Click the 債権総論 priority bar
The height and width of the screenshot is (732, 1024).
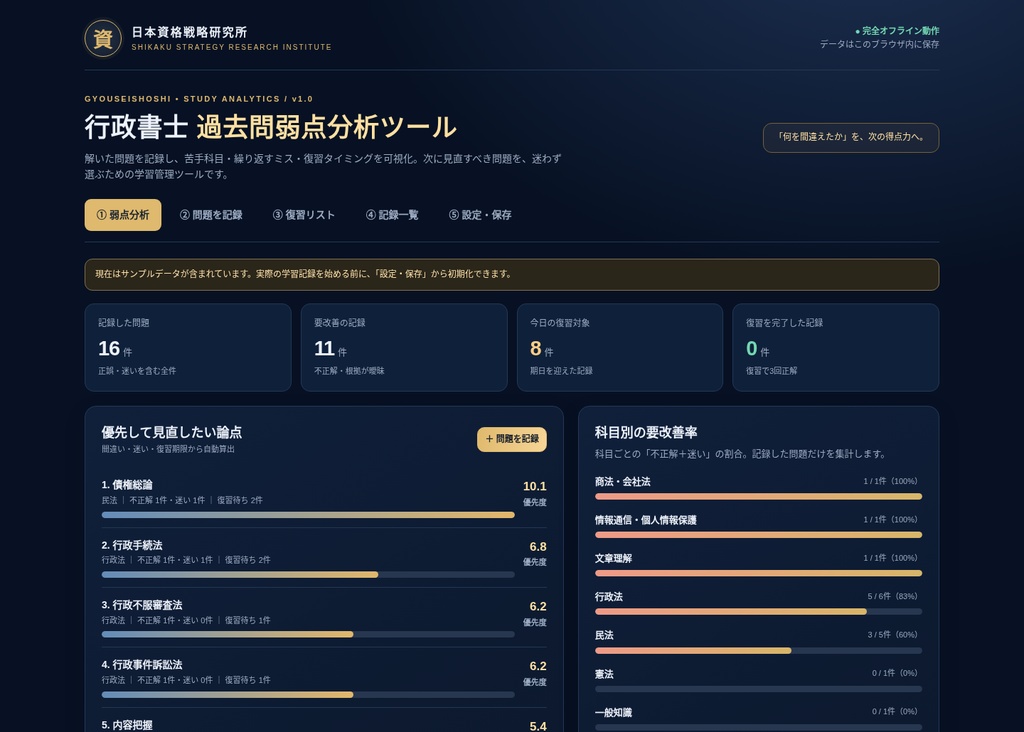click(x=308, y=515)
